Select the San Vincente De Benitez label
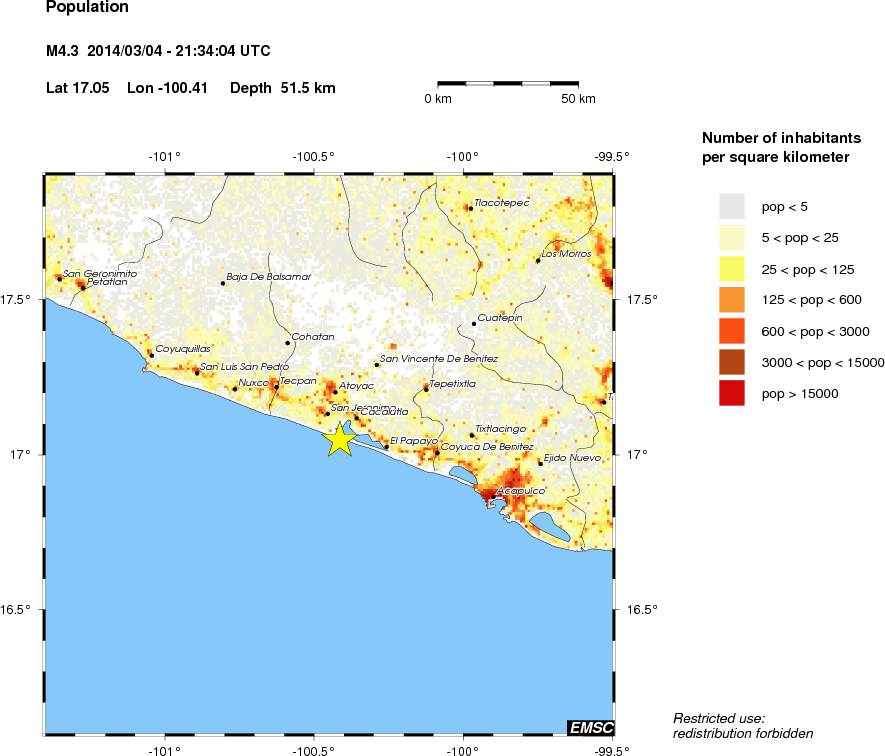The width and height of the screenshot is (885, 756). click(440, 358)
